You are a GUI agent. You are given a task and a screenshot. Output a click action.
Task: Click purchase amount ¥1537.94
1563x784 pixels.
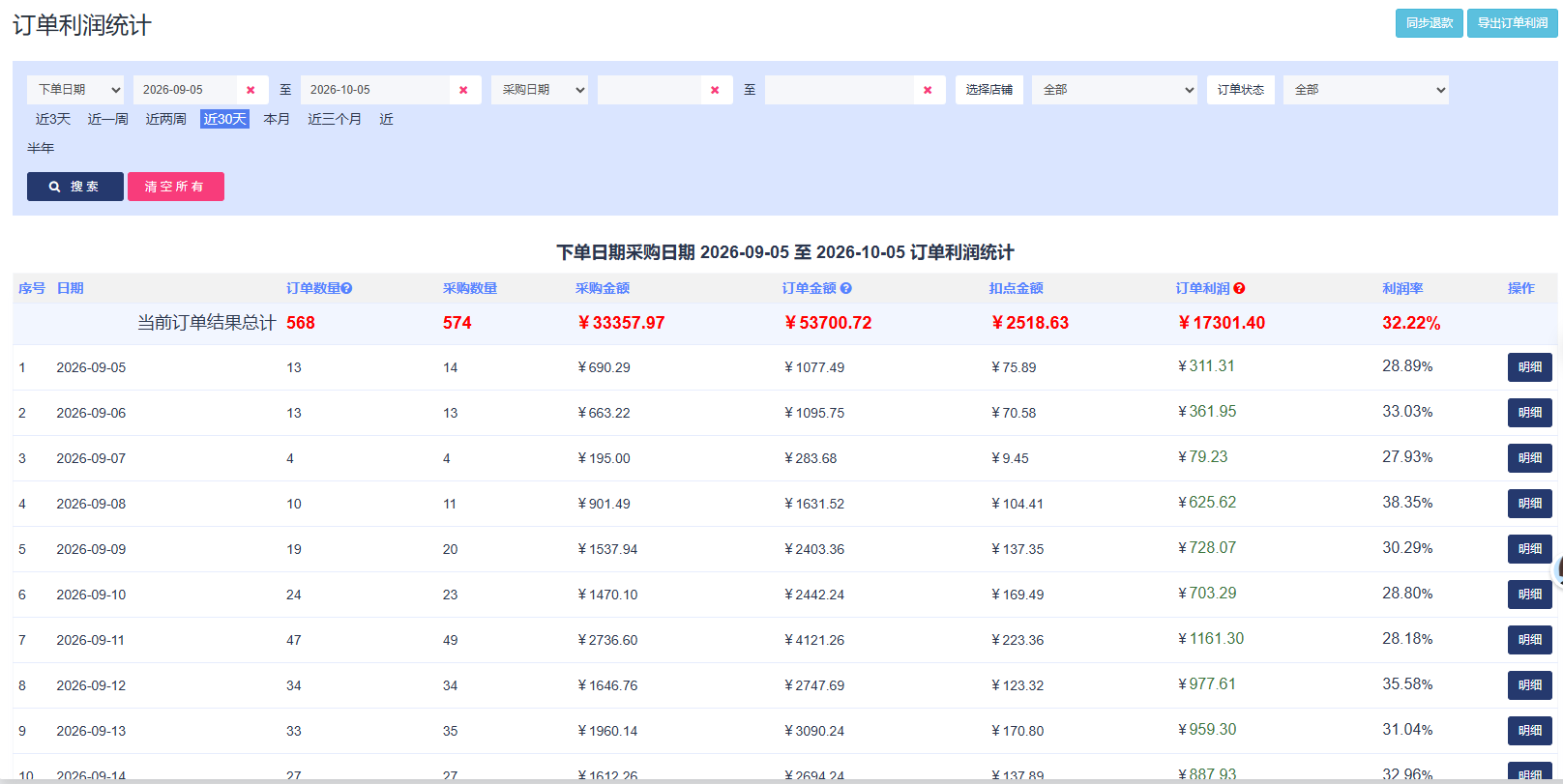click(607, 549)
